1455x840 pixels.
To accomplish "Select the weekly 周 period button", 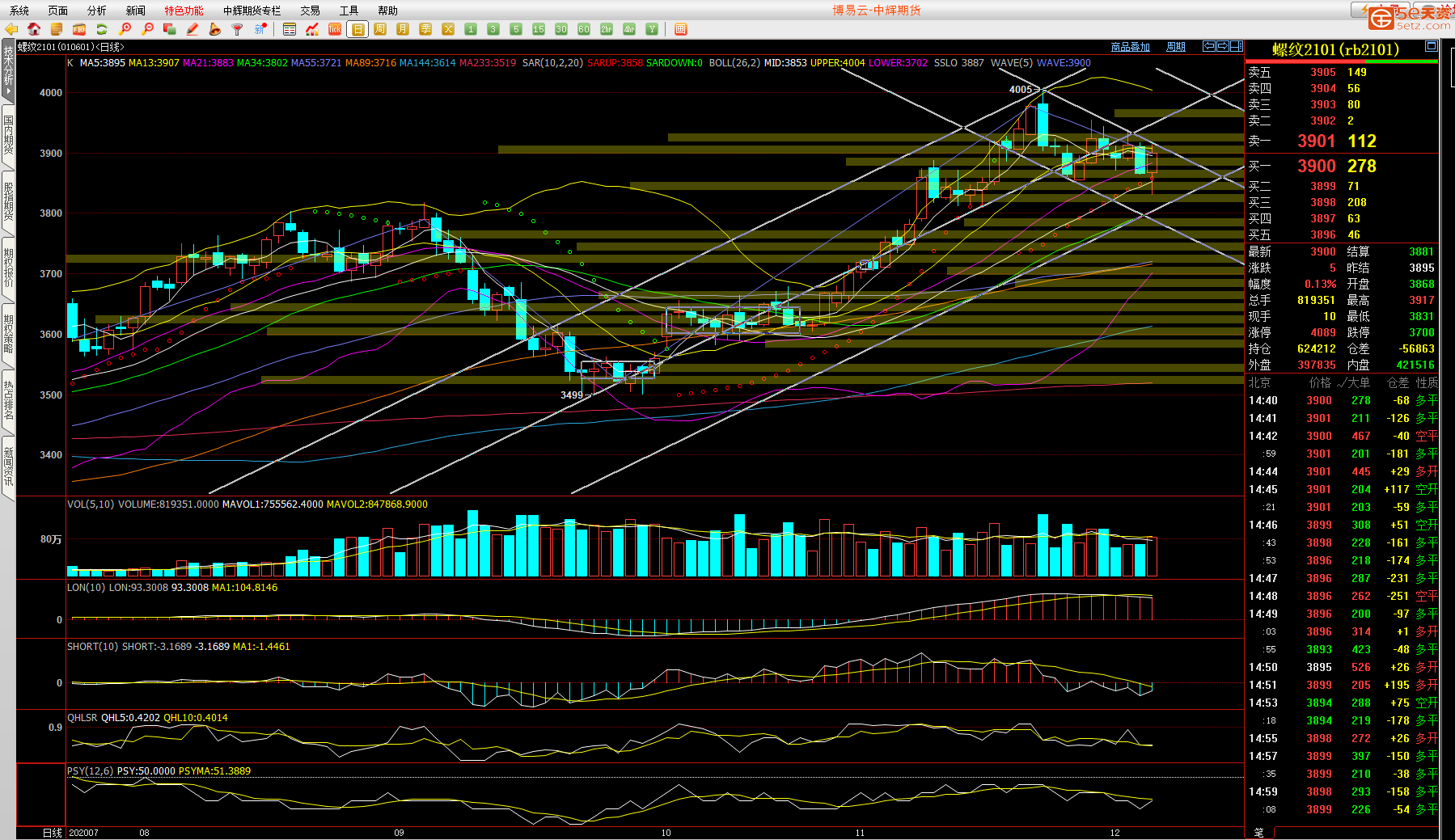I will click(380, 29).
